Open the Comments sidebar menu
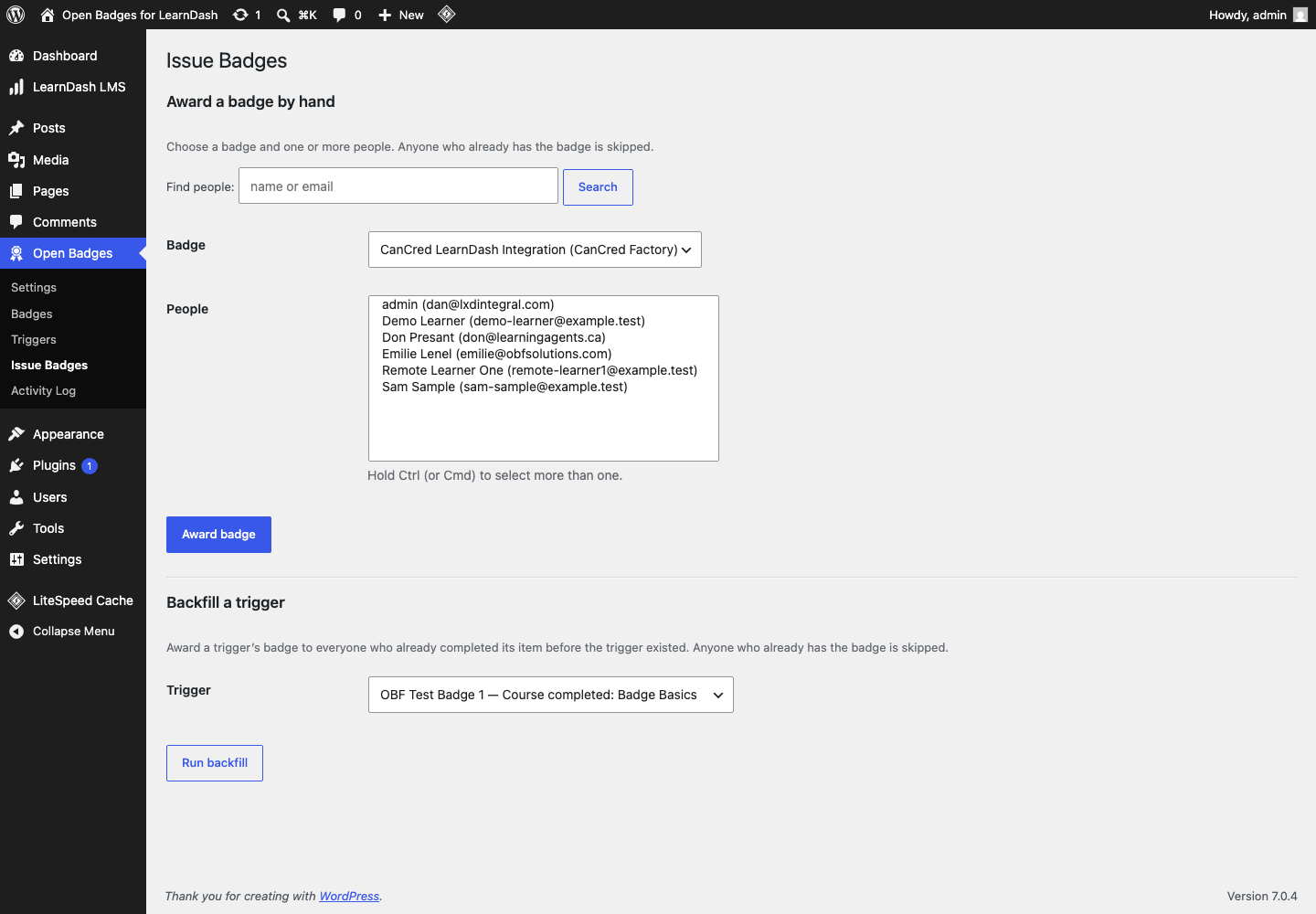 73,222
